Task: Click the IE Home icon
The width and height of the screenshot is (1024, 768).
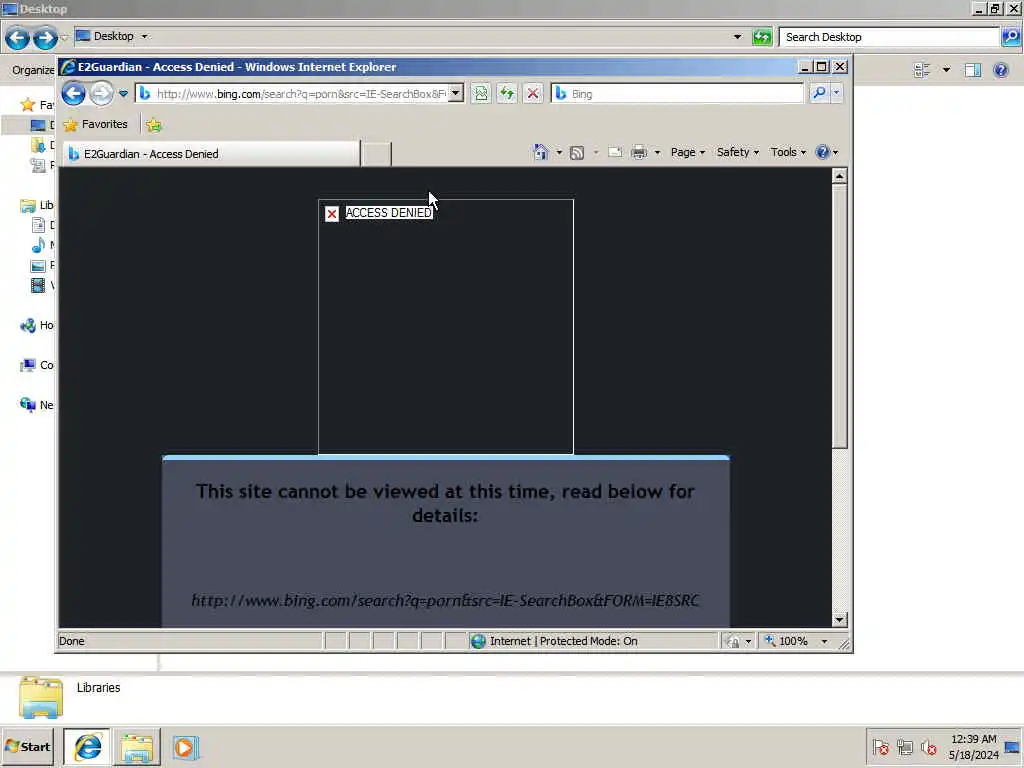Action: (541, 152)
